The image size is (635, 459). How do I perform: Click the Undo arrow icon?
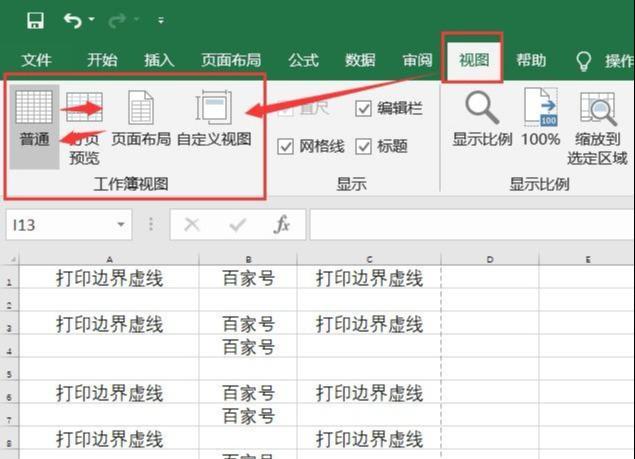click(72, 20)
